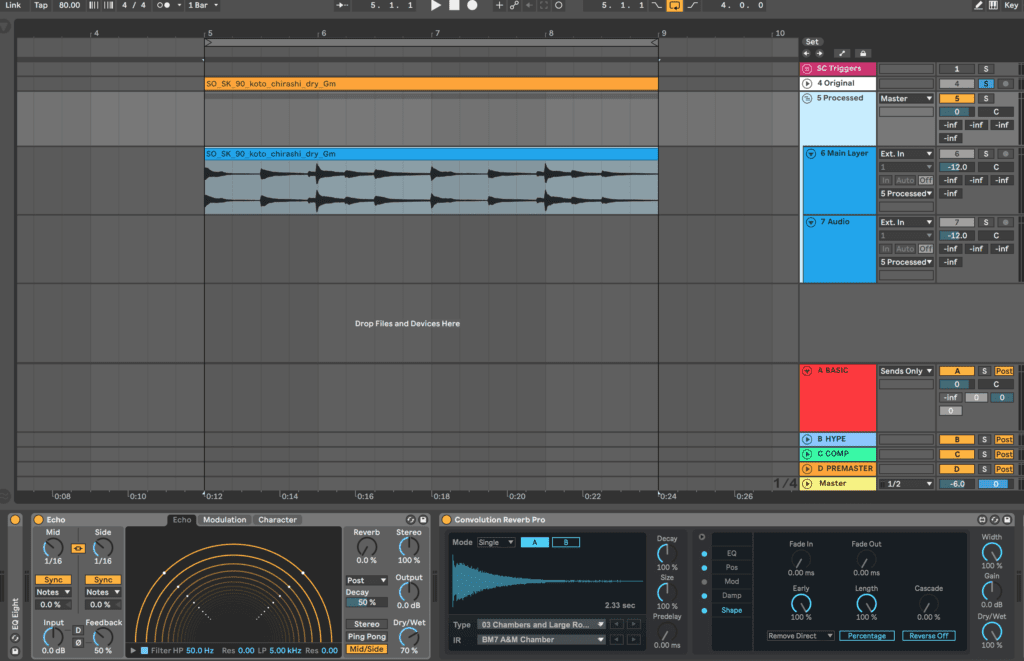
Task: Toggle the Echo Mid Sync switch
Action: pos(53,580)
